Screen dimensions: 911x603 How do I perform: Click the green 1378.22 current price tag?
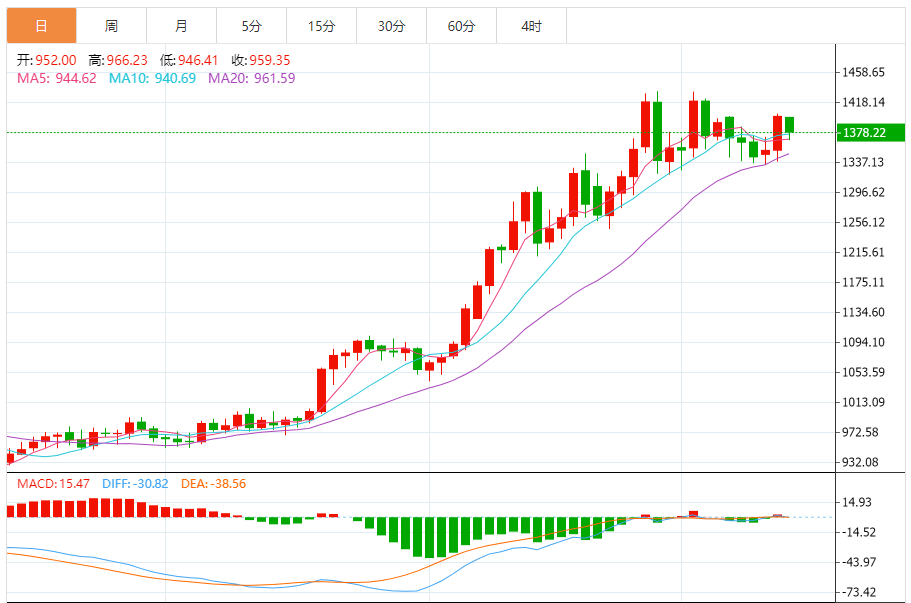[x=863, y=133]
